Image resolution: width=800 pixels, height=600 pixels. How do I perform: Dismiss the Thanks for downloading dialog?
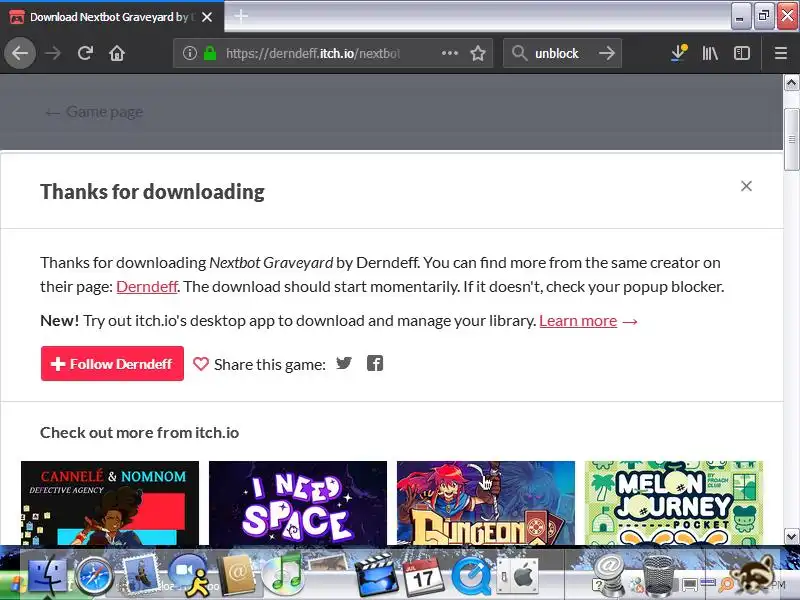pos(746,186)
